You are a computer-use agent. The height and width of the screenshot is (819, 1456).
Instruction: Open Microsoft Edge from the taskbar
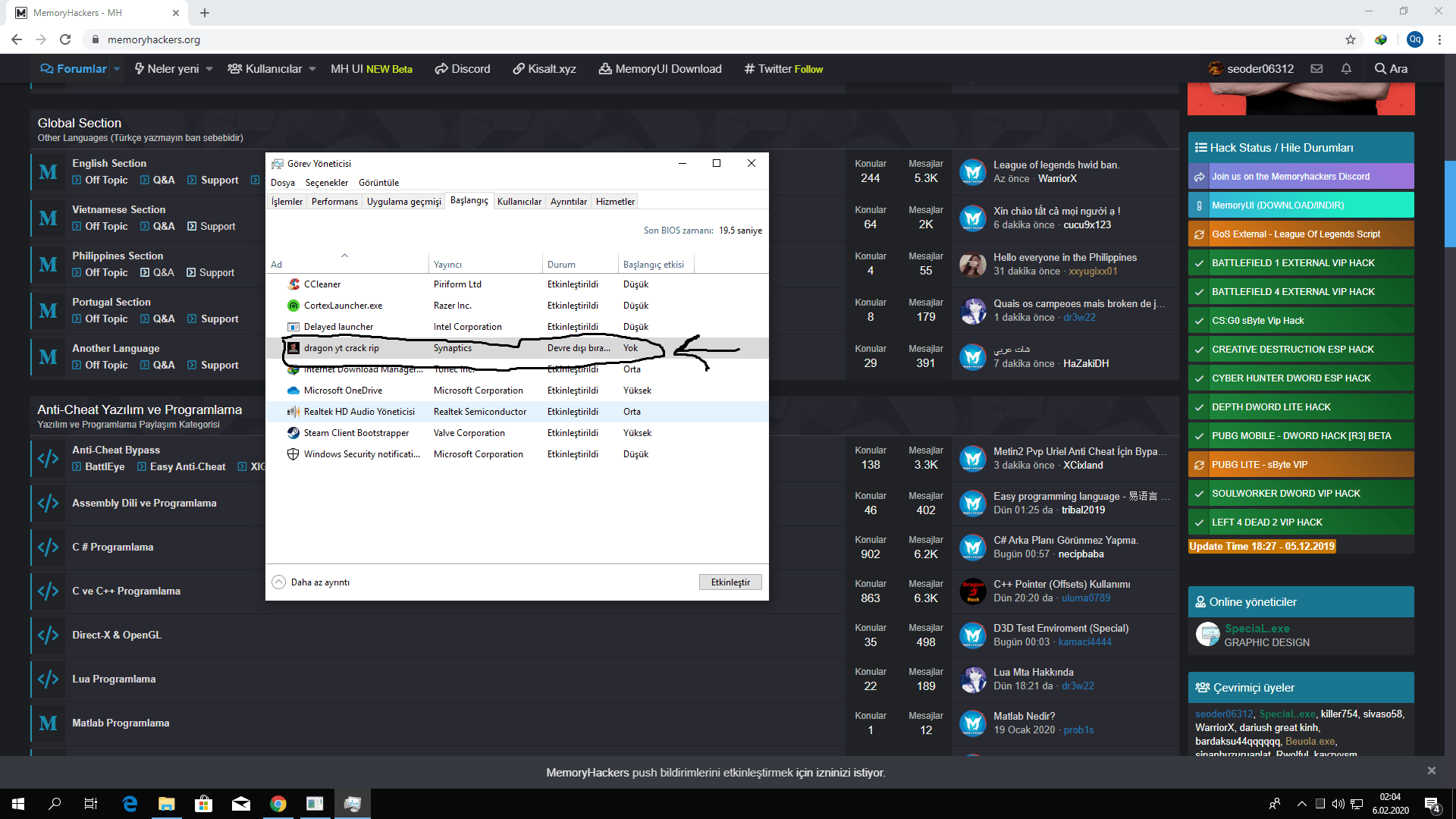(130, 804)
